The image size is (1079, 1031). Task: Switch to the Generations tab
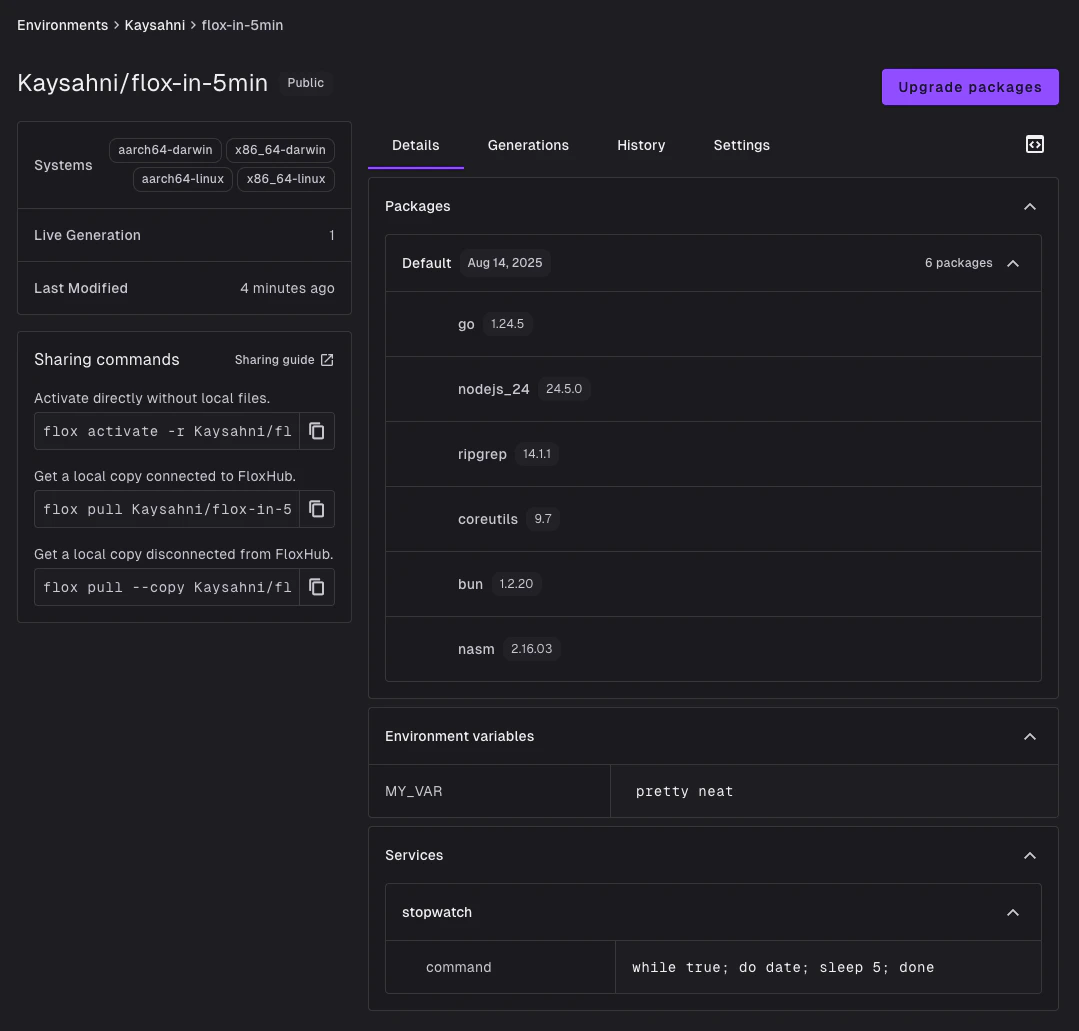pos(528,145)
